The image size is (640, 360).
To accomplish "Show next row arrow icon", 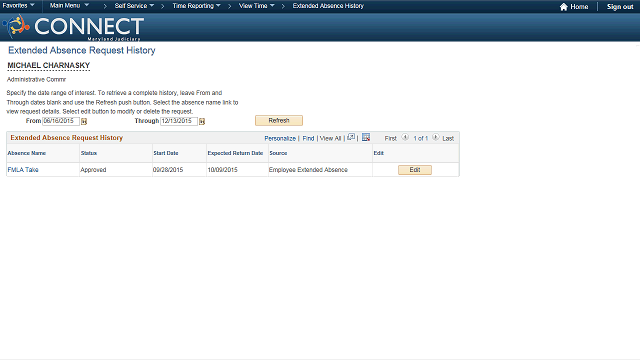I will pos(436,138).
